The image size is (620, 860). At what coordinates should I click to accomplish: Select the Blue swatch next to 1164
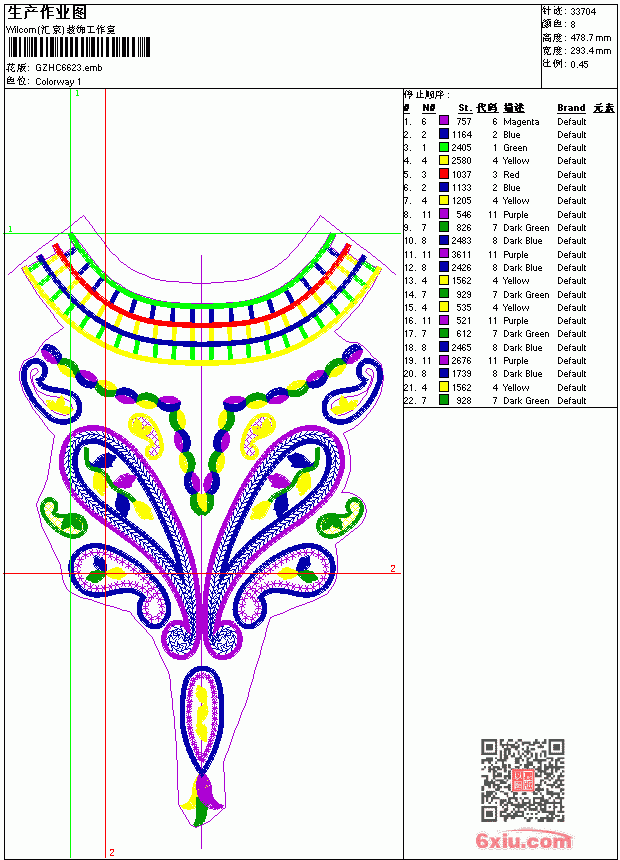[444, 134]
